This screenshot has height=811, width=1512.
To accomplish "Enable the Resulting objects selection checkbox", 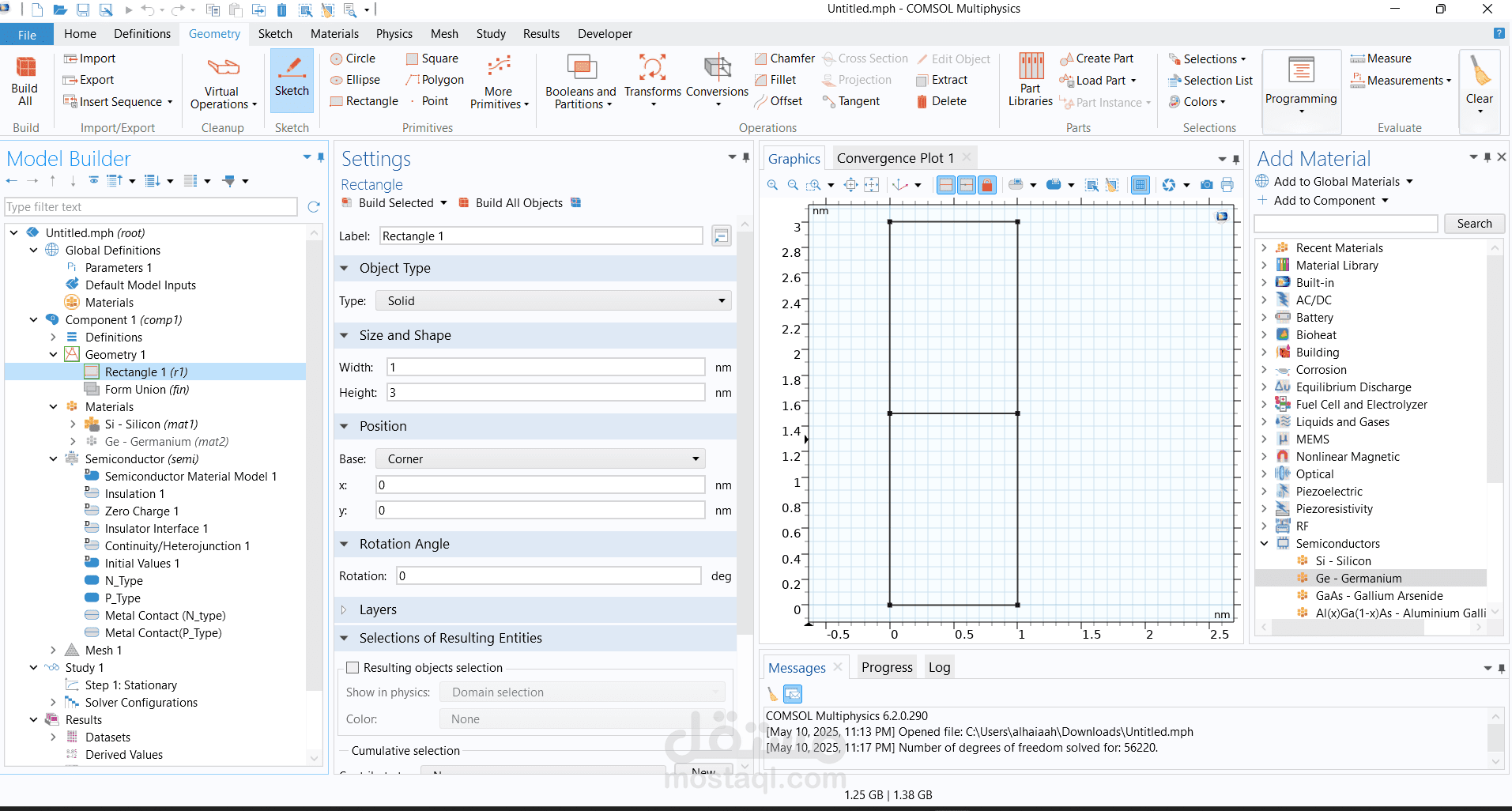I will coord(353,668).
